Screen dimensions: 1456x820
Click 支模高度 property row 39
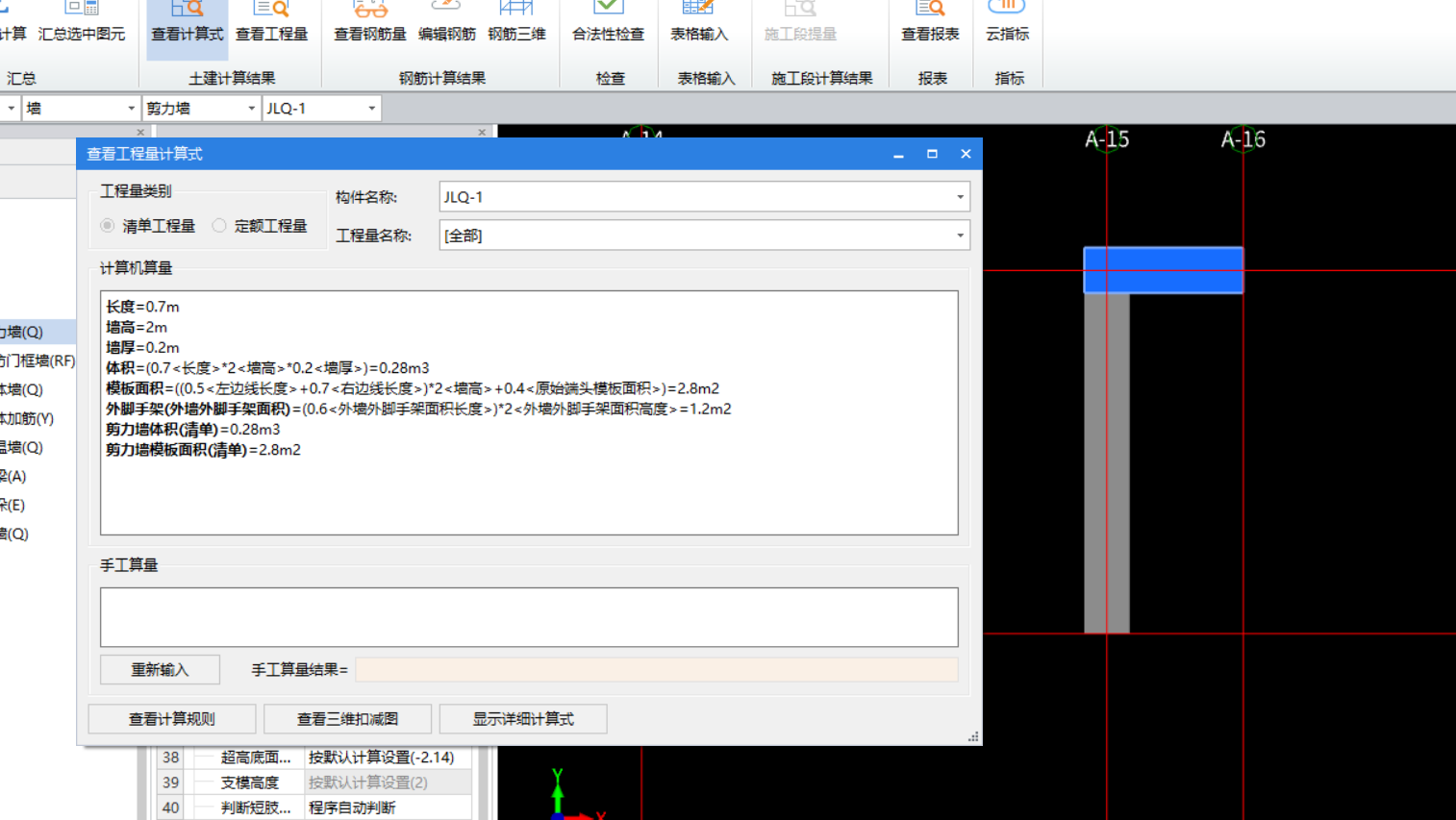(314, 783)
